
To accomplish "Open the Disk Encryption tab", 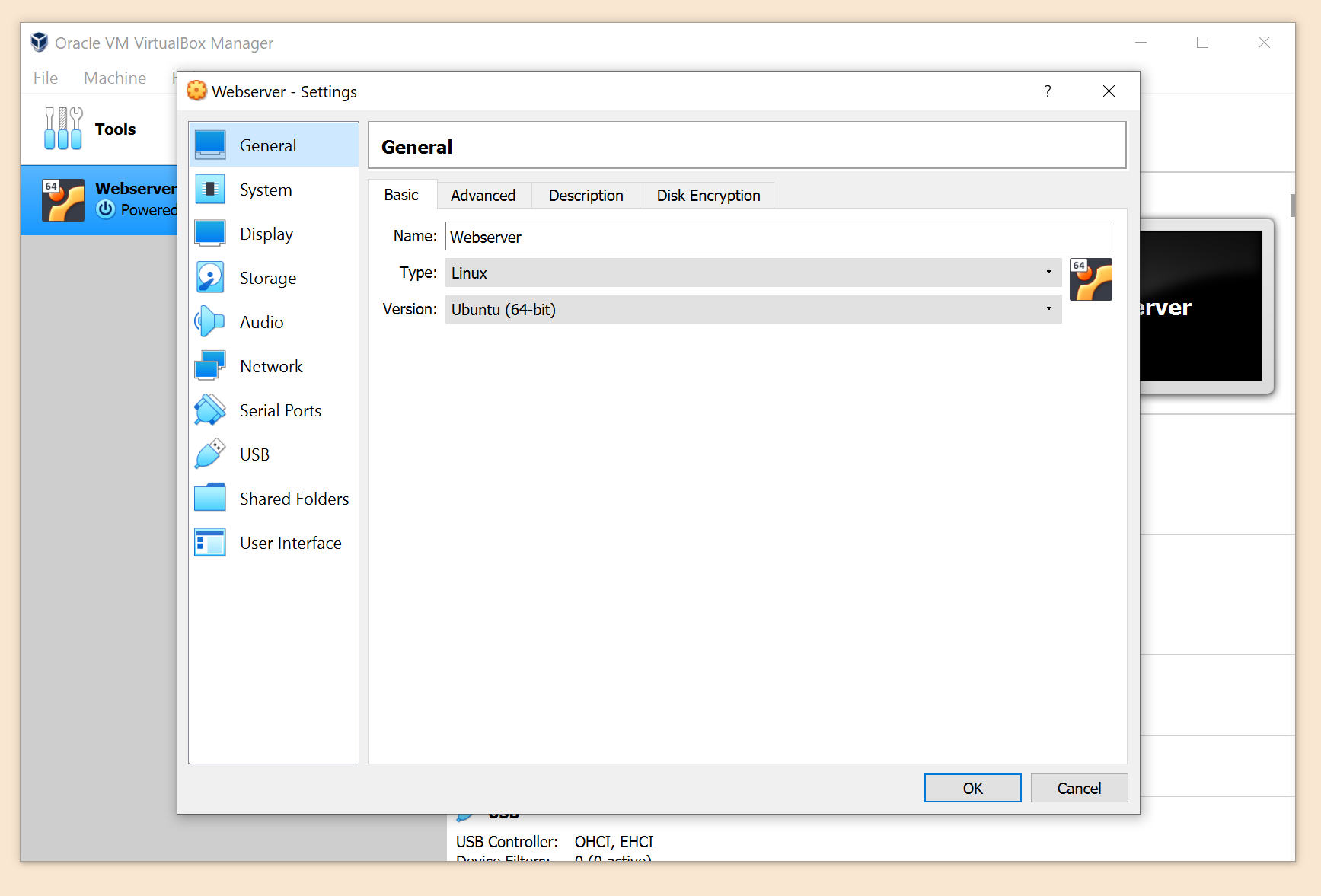I will pos(707,195).
